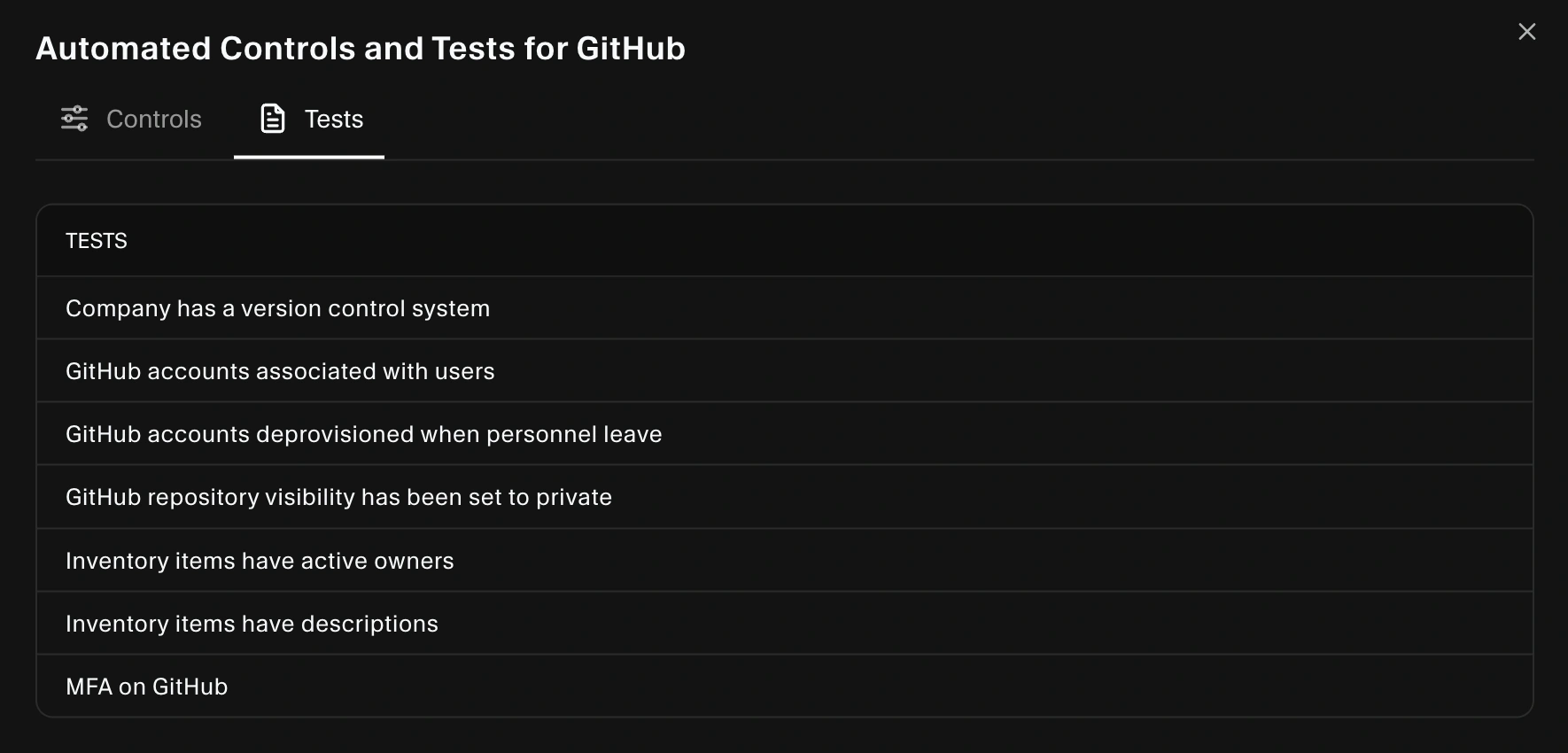Click 'GitHub accounts deprovisioned when personnel leave'
Image resolution: width=1568 pixels, height=753 pixels.
[x=363, y=434]
